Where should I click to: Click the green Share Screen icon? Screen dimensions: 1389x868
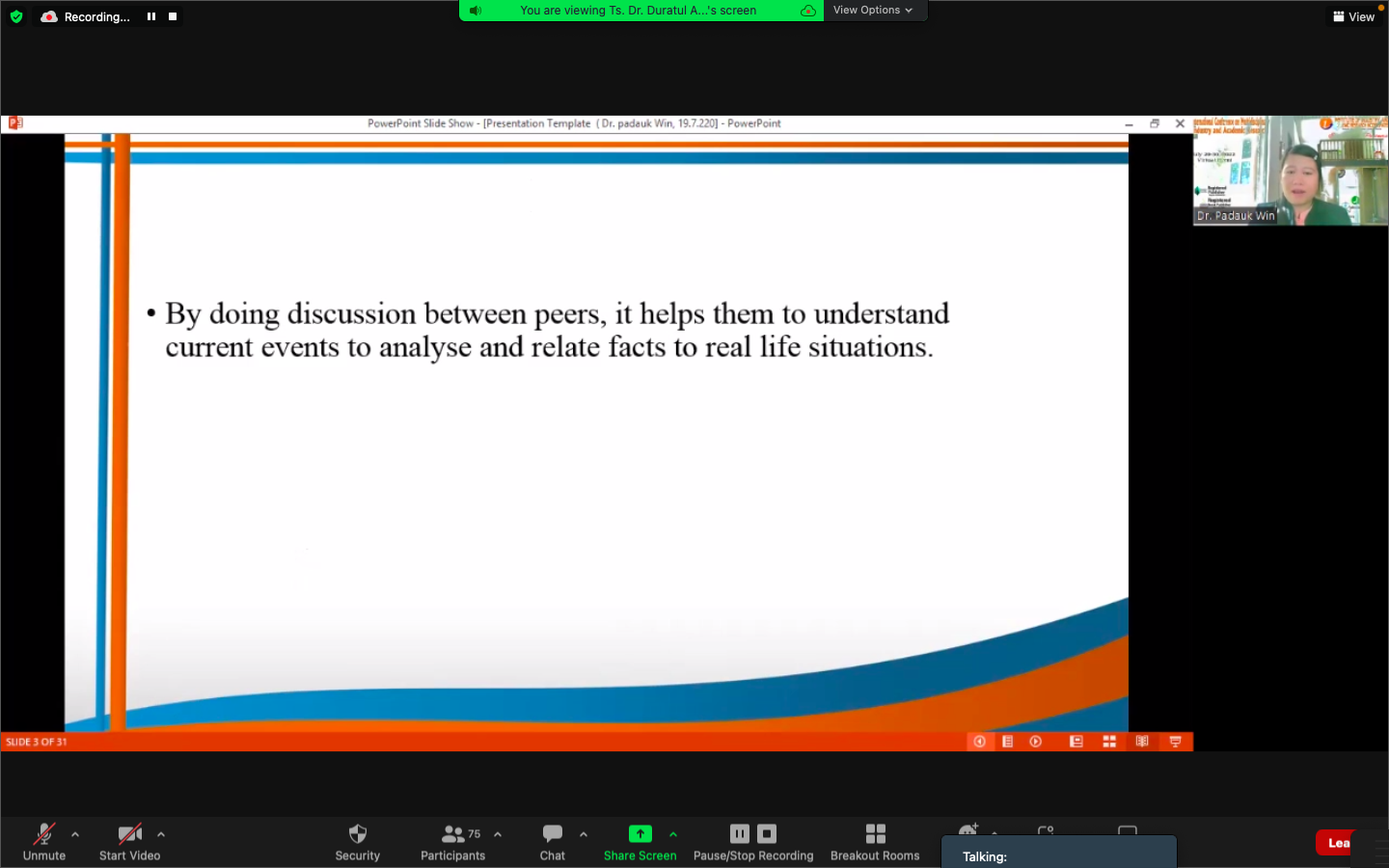640,834
